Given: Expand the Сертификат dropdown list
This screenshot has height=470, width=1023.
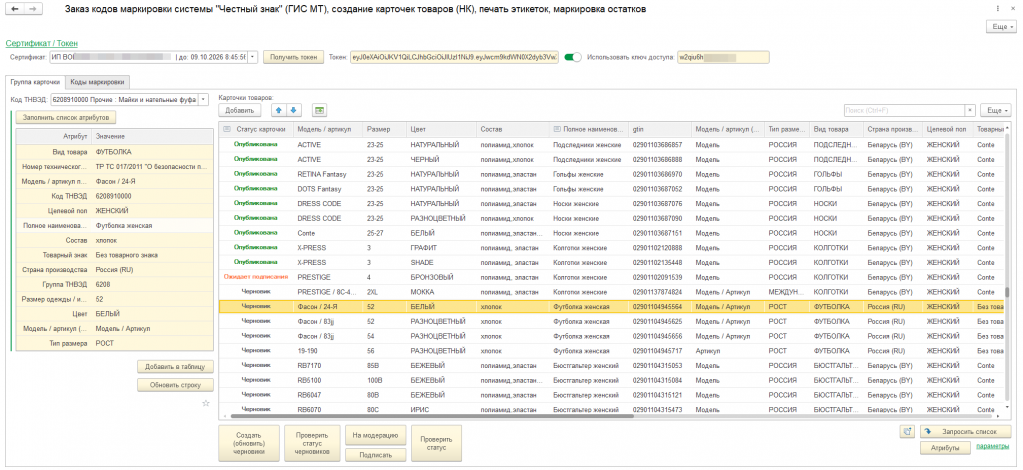Looking at the screenshot, I should pyautogui.click(x=253, y=57).
